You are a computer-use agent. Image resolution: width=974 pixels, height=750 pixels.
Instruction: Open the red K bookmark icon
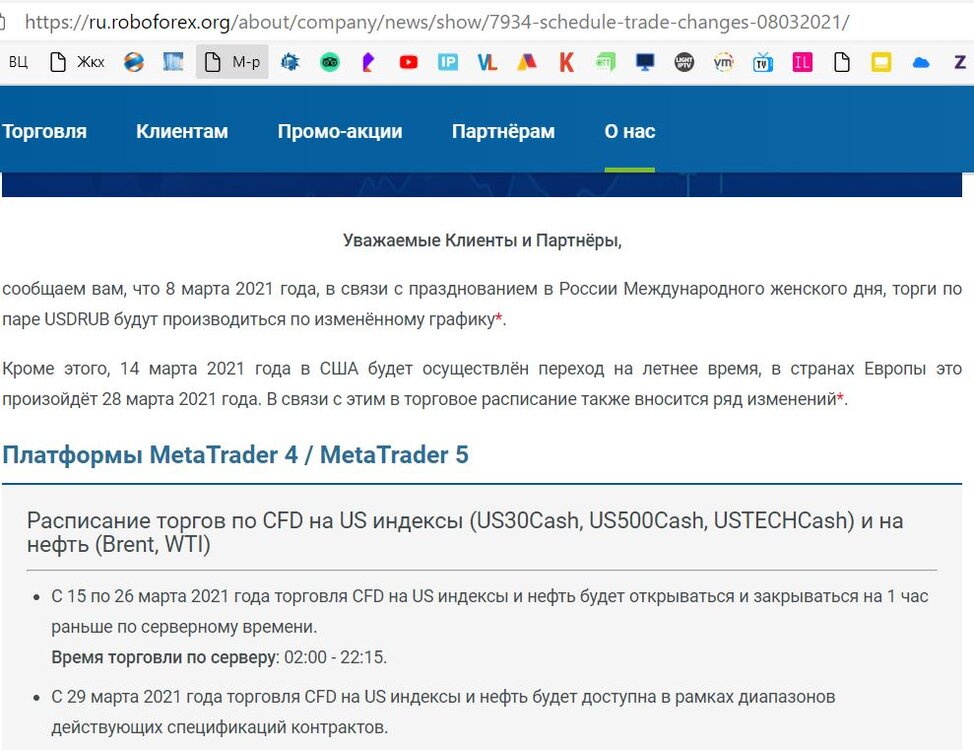[x=566, y=62]
